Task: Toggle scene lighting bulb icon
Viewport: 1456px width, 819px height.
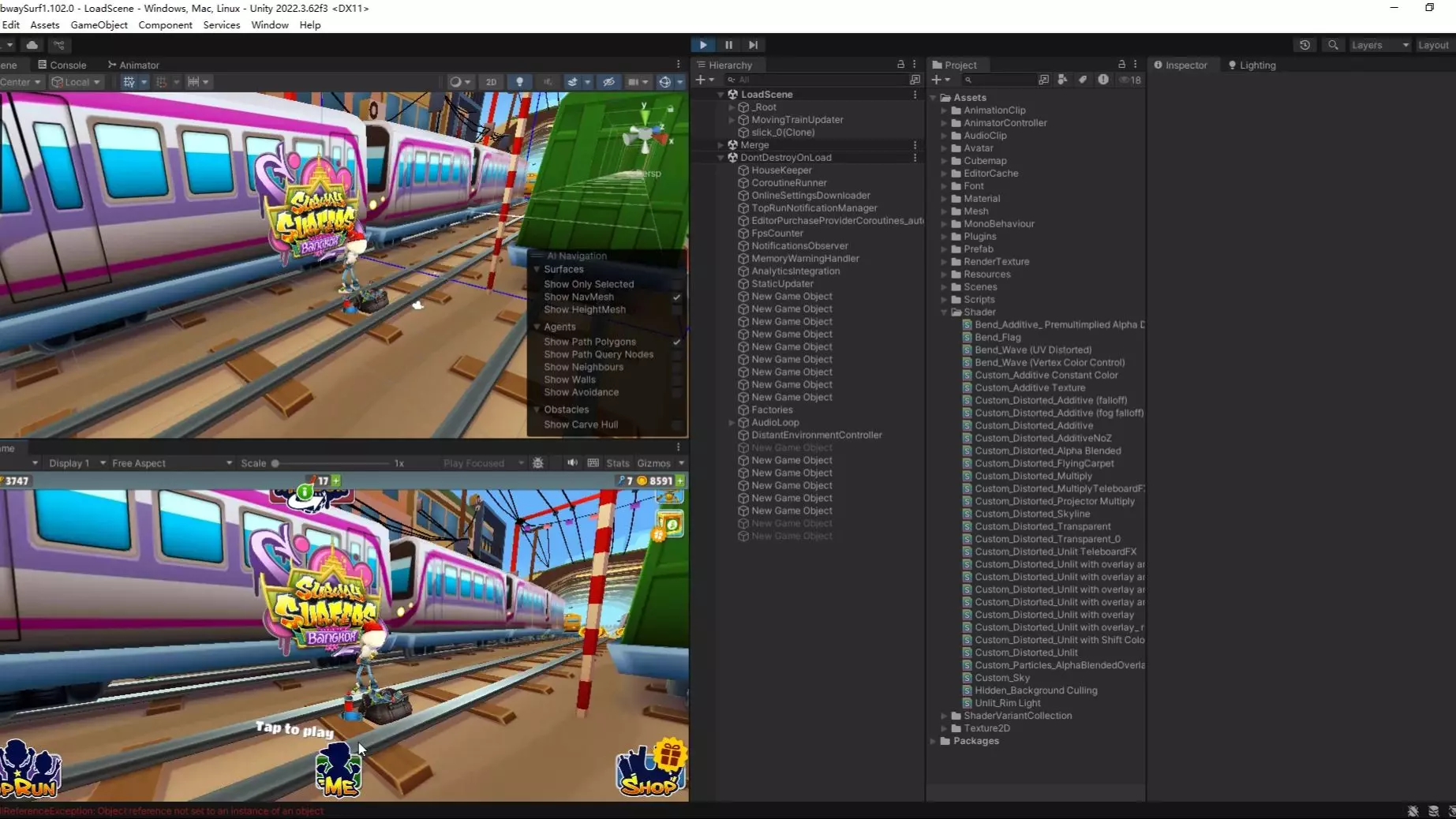Action: coord(519,82)
